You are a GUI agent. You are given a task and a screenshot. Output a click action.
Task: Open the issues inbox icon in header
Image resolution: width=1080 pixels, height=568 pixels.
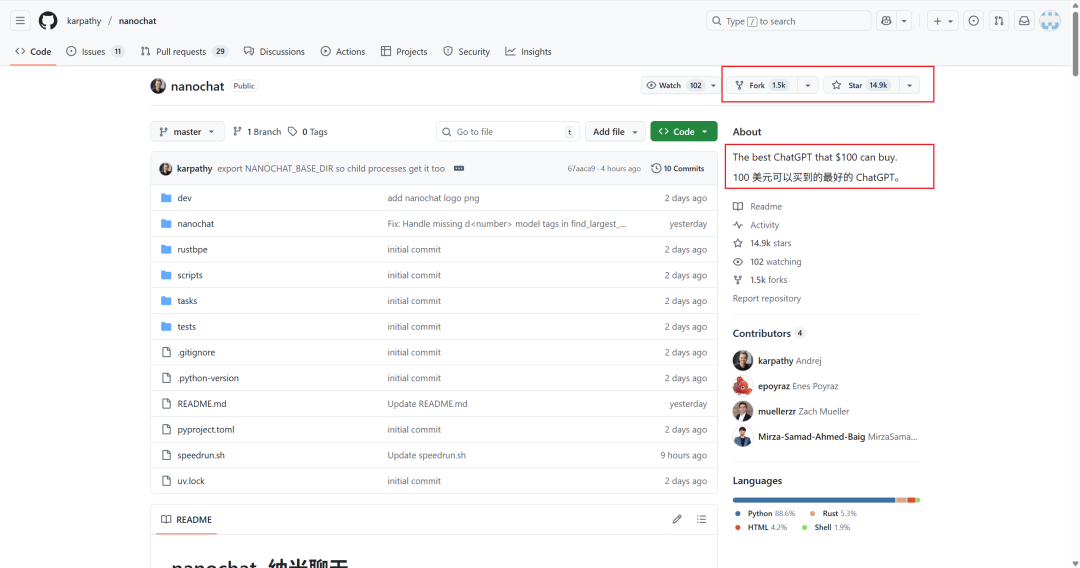[973, 21]
